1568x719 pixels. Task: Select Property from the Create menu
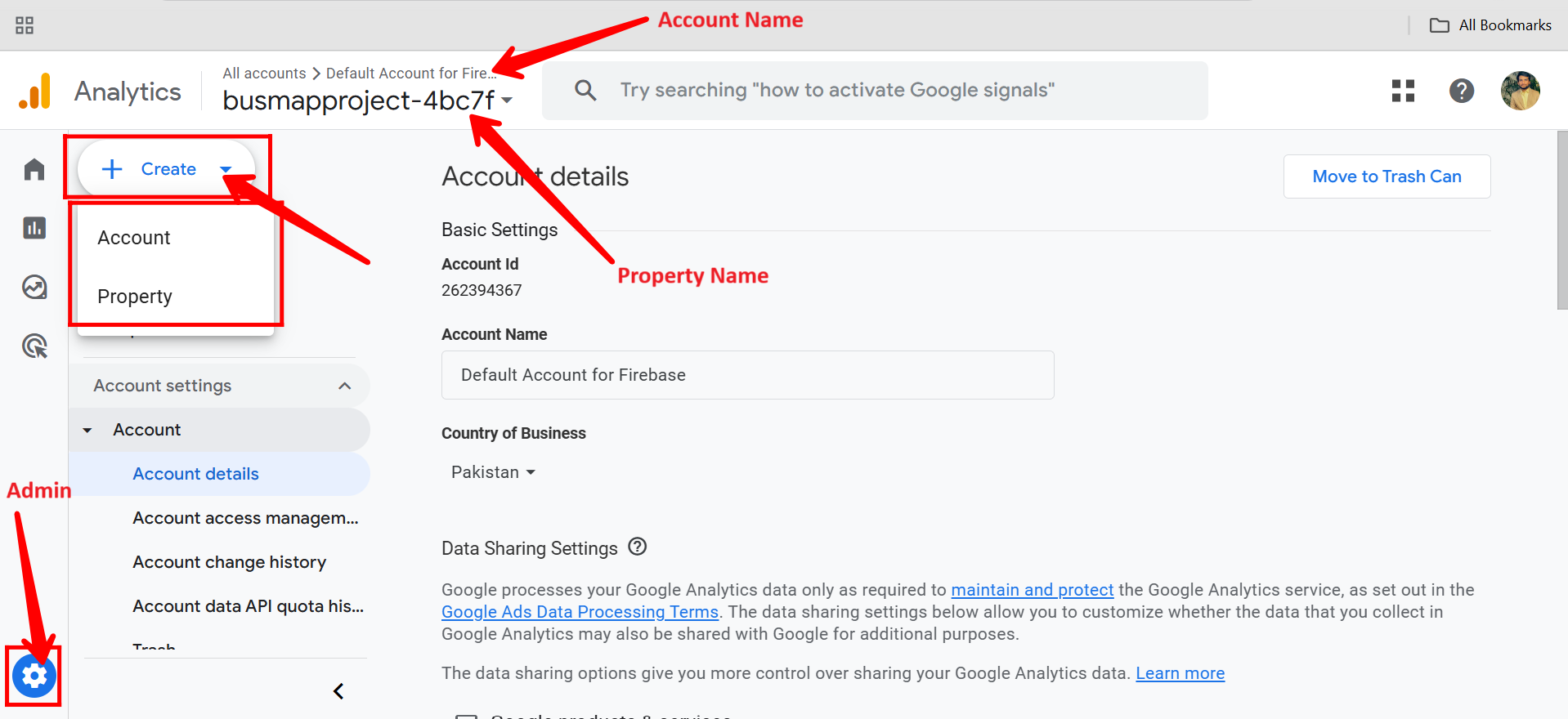pos(176,297)
